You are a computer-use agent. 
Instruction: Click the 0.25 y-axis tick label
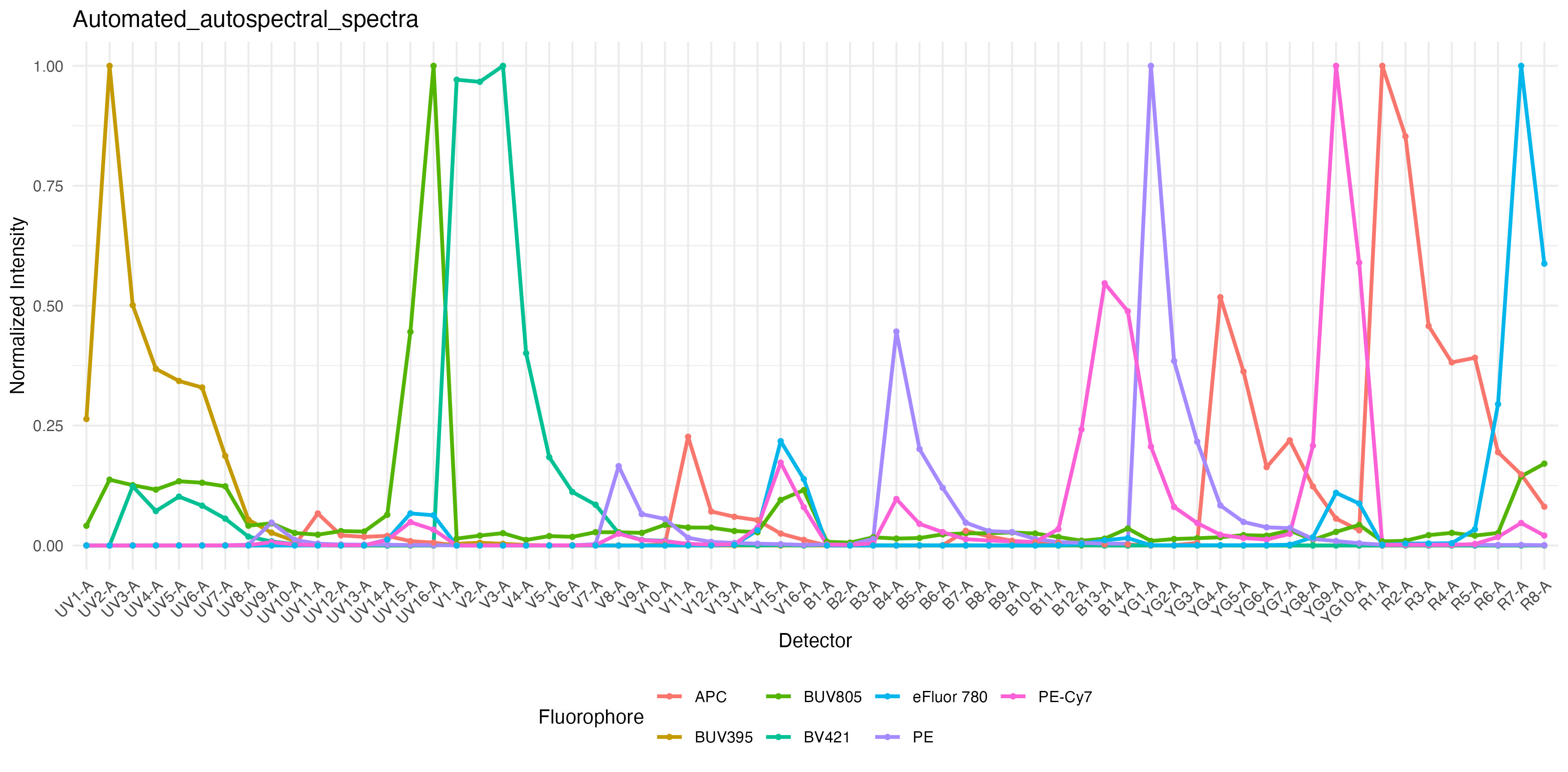48,425
